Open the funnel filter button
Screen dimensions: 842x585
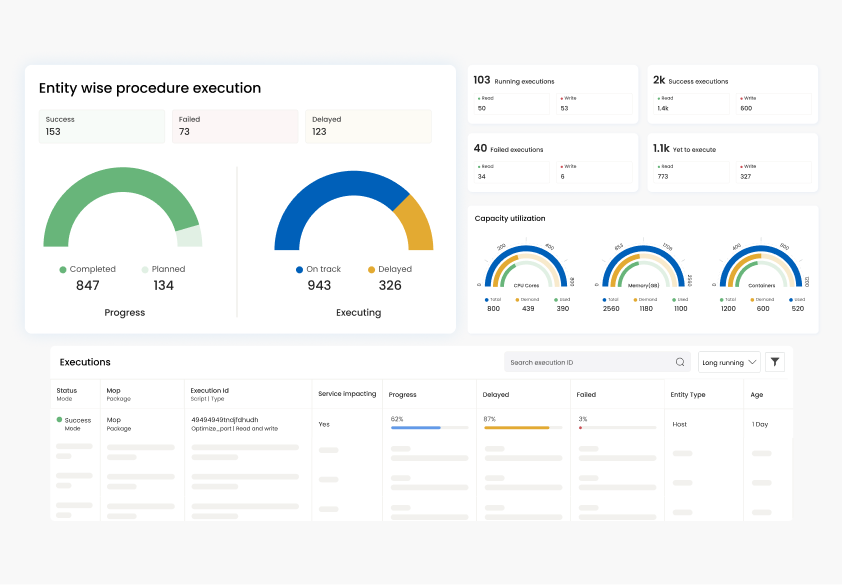775,362
